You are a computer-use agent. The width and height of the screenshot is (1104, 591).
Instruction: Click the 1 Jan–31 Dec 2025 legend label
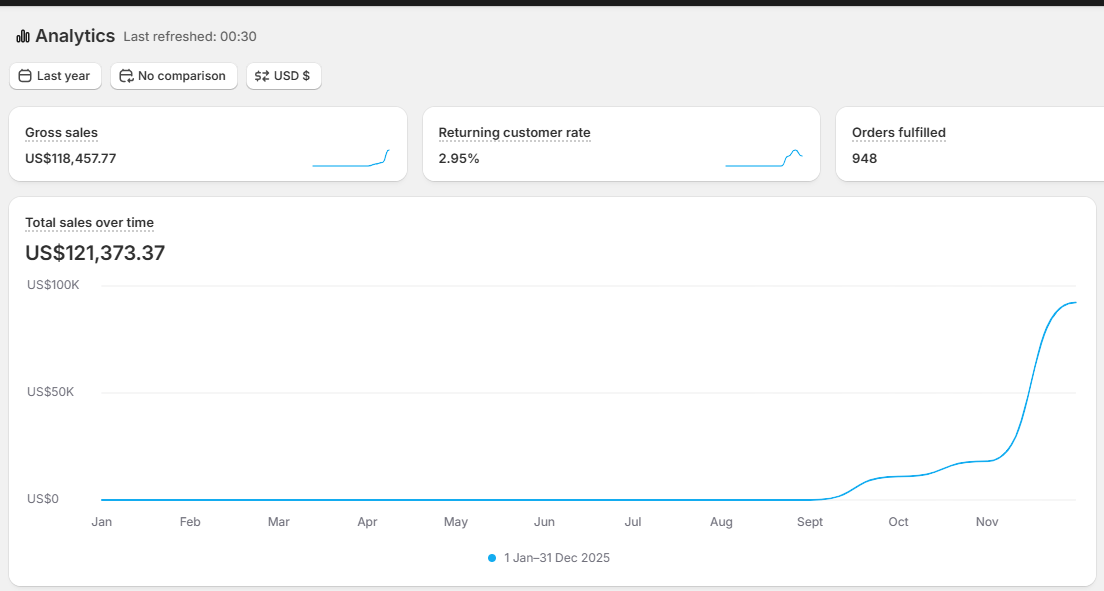[557, 558]
